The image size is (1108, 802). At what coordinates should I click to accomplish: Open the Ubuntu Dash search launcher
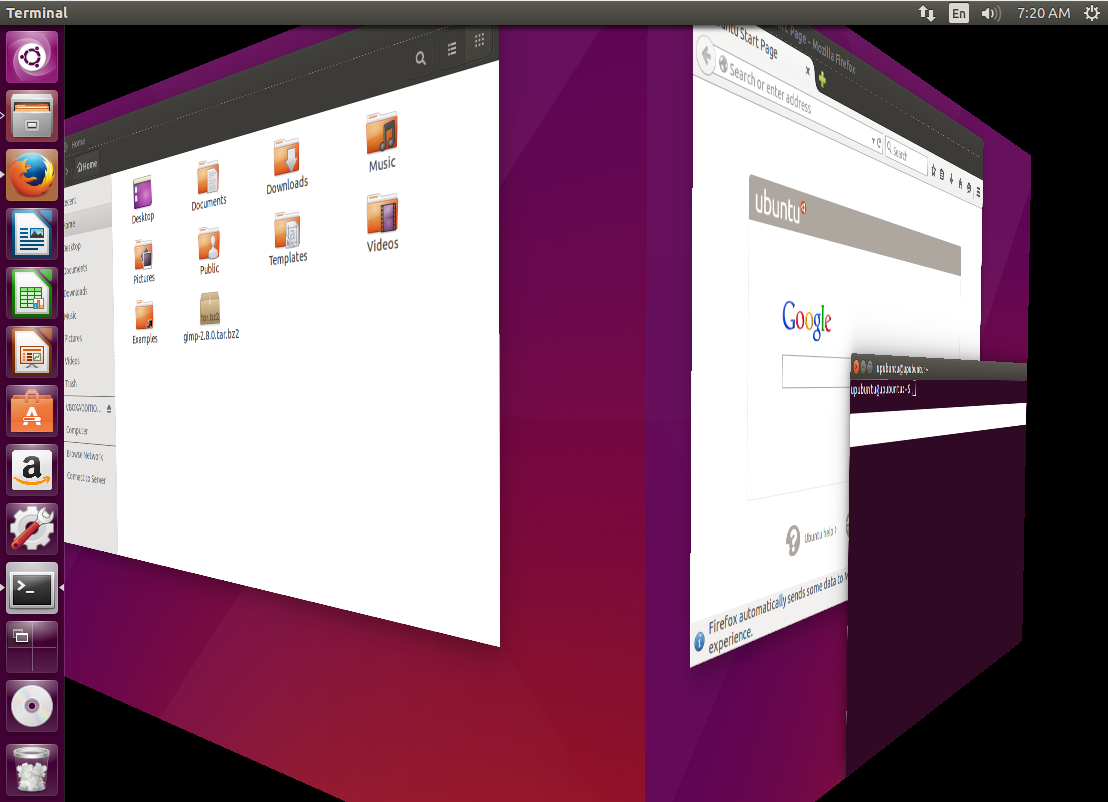(32, 57)
